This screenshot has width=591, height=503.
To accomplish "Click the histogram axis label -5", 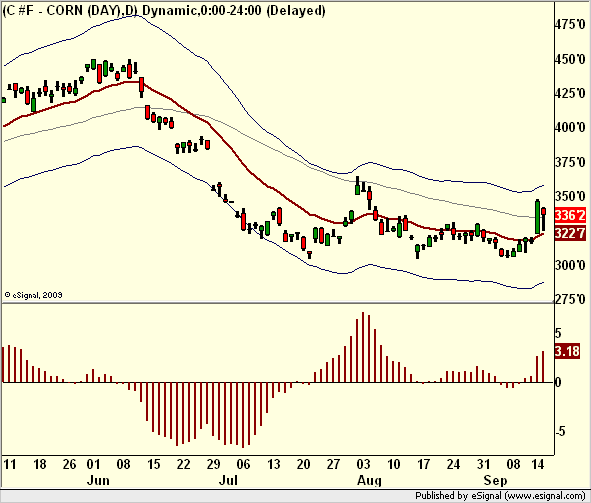I will pyautogui.click(x=560, y=431).
